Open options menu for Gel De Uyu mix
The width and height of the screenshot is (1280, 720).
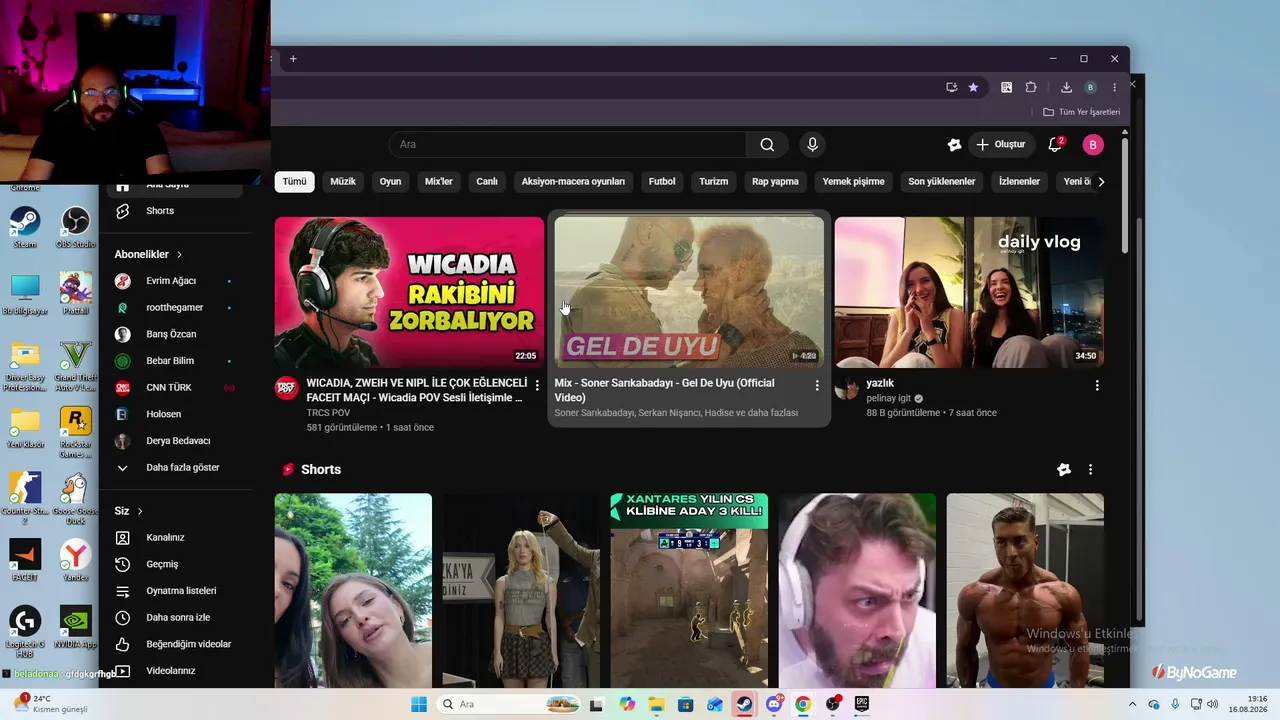(817, 385)
